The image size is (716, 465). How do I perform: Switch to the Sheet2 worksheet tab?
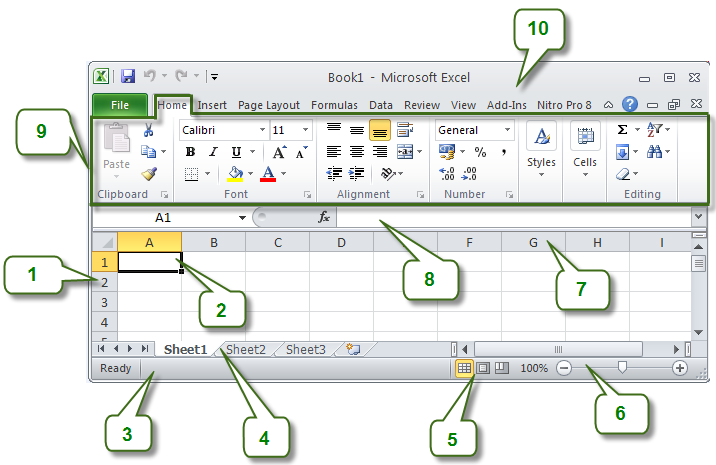(x=246, y=349)
